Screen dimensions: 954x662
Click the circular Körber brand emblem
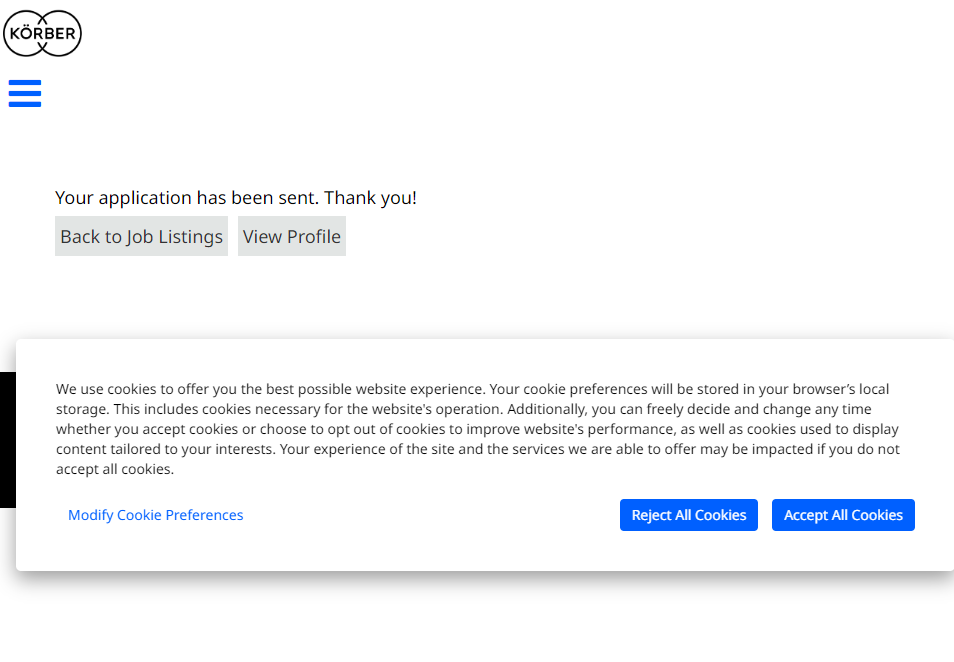tap(42, 33)
